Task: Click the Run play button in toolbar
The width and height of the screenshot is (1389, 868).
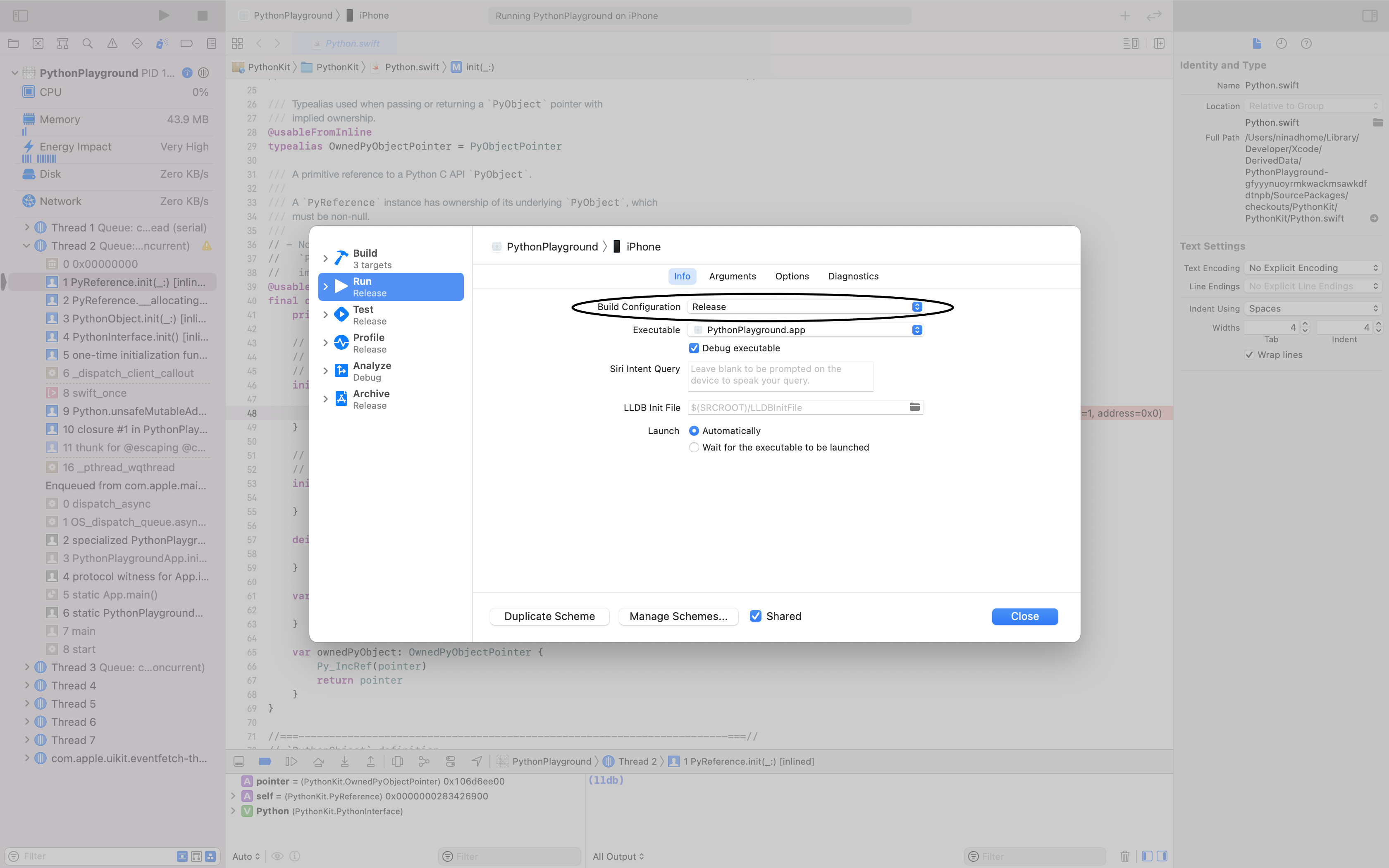Action: pos(164,16)
